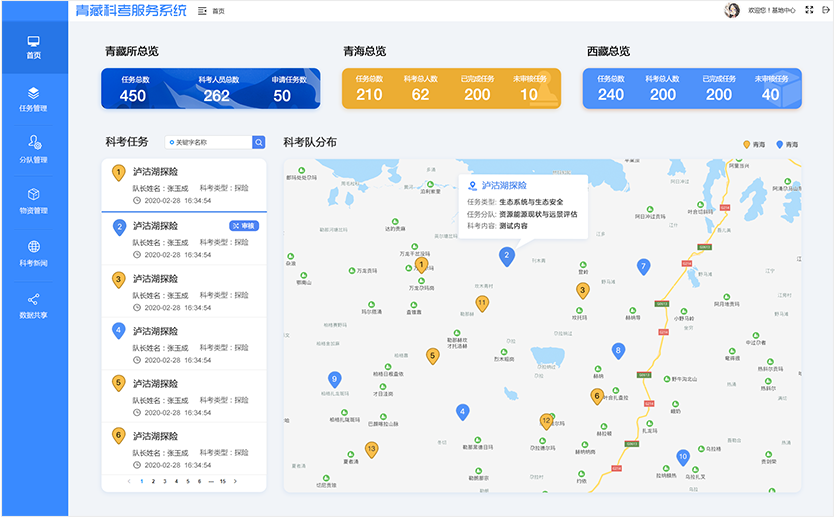Select yellow map marker number 6
This screenshot has height=517, width=837.
[597, 397]
